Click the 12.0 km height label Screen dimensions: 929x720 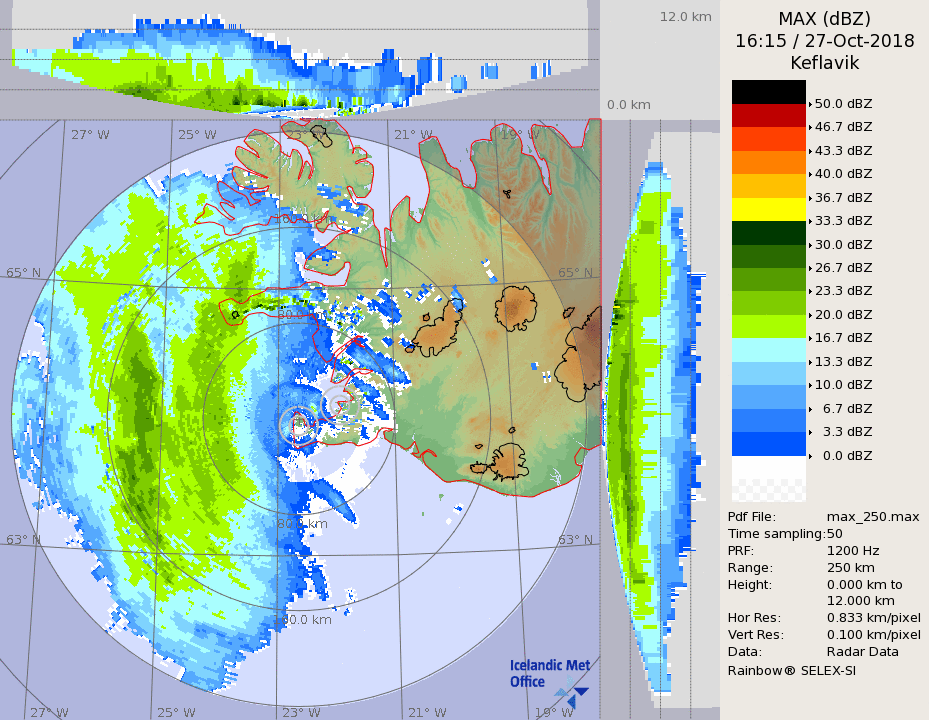point(685,16)
